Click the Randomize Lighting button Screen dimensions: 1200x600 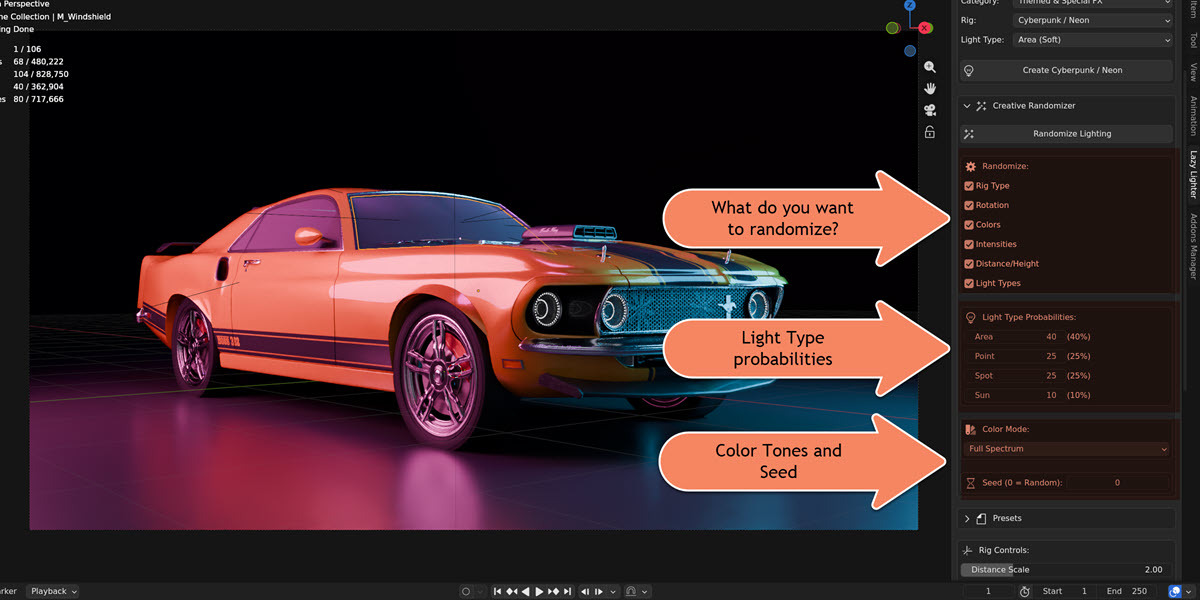pyautogui.click(x=1067, y=133)
